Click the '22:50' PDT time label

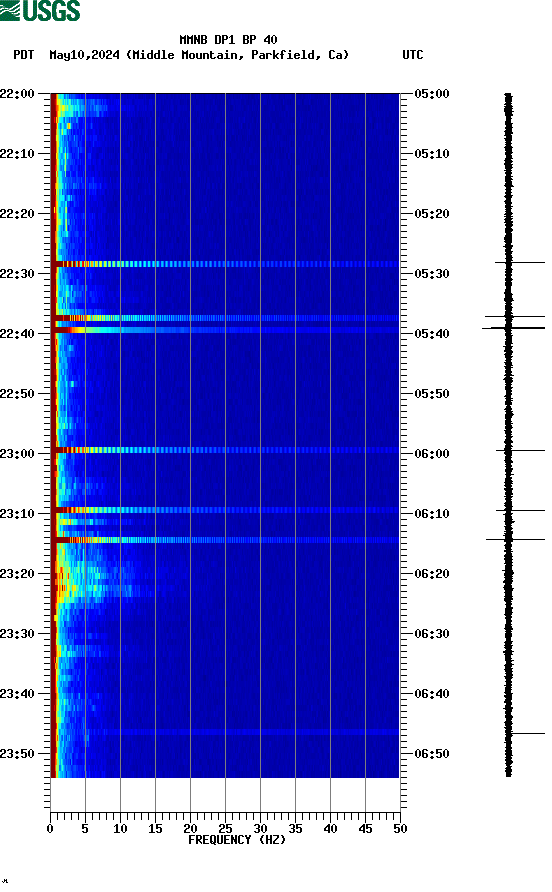pos(17,394)
